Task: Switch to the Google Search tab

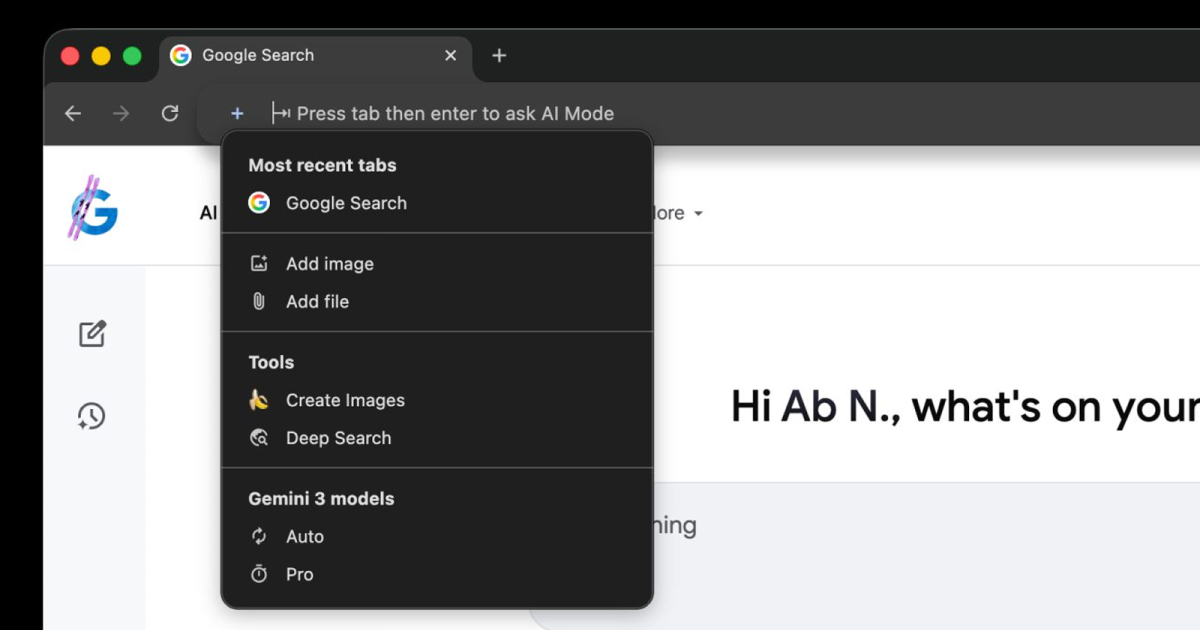Action: pos(258,56)
